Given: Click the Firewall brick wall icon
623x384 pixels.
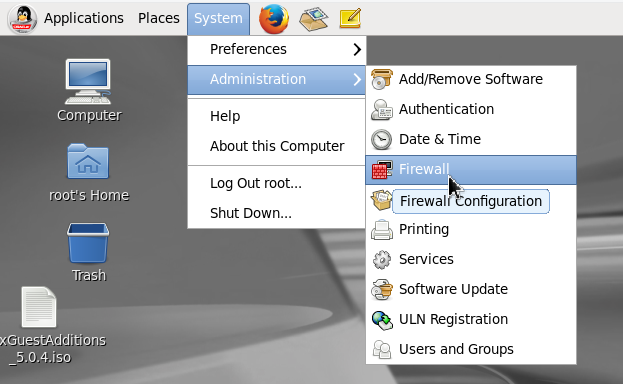Looking at the screenshot, I should coord(381,170).
